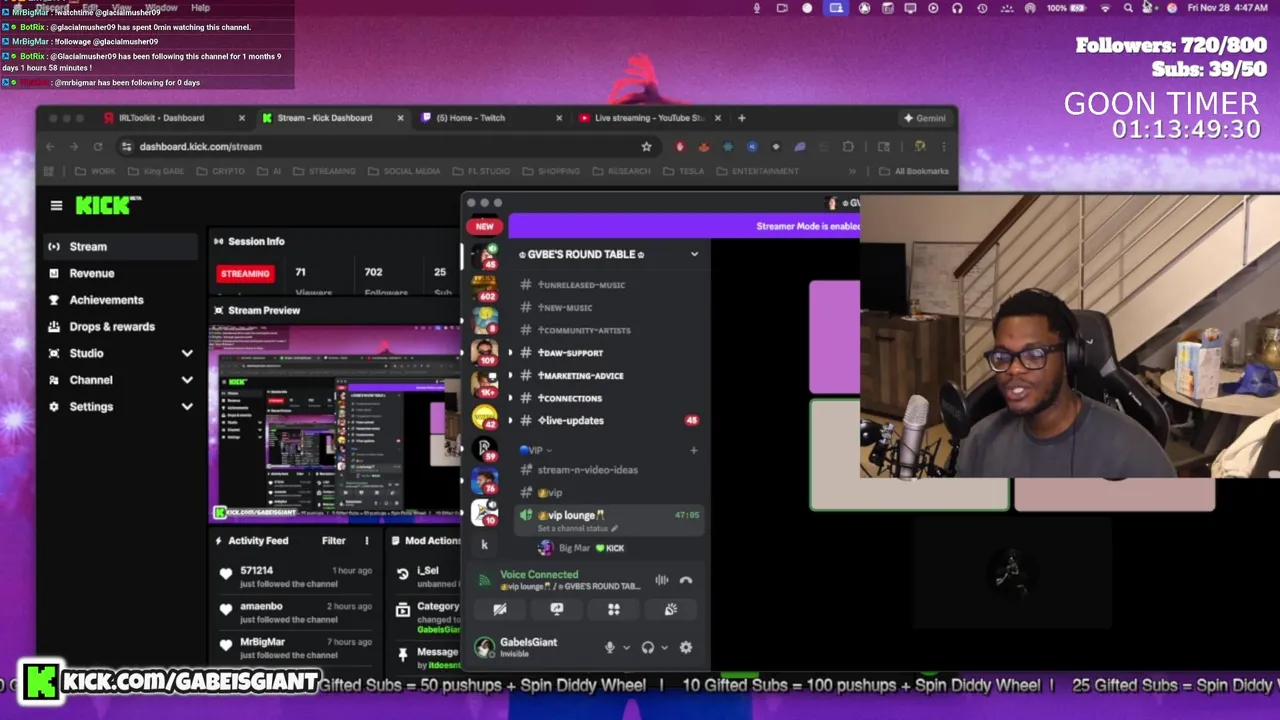Click the STREAMING status badge
This screenshot has height=720, width=1280.
coord(245,273)
